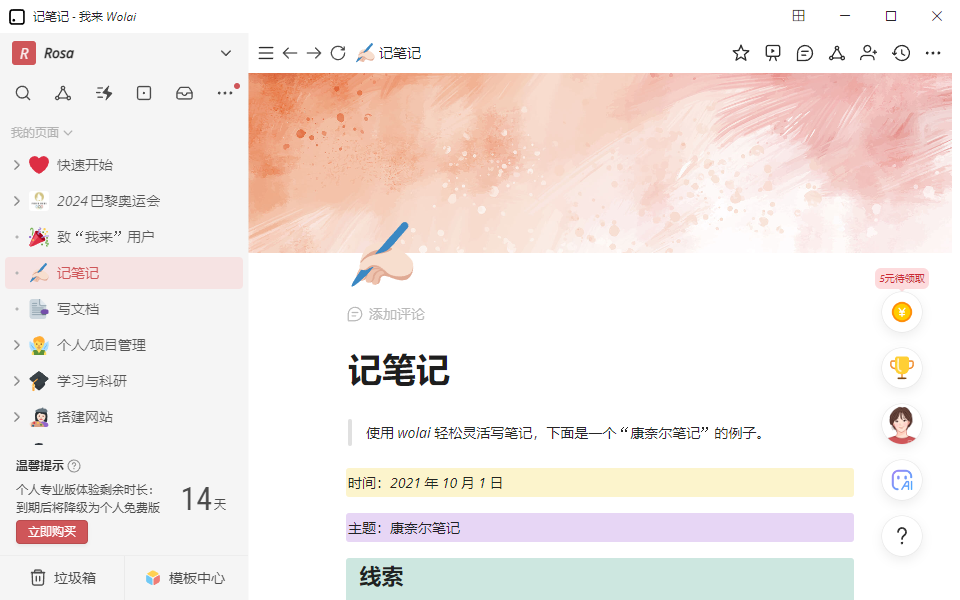Image resolution: width=960 pixels, height=600 pixels.
Task: Click the watercolor page cover image
Action: click(600, 163)
